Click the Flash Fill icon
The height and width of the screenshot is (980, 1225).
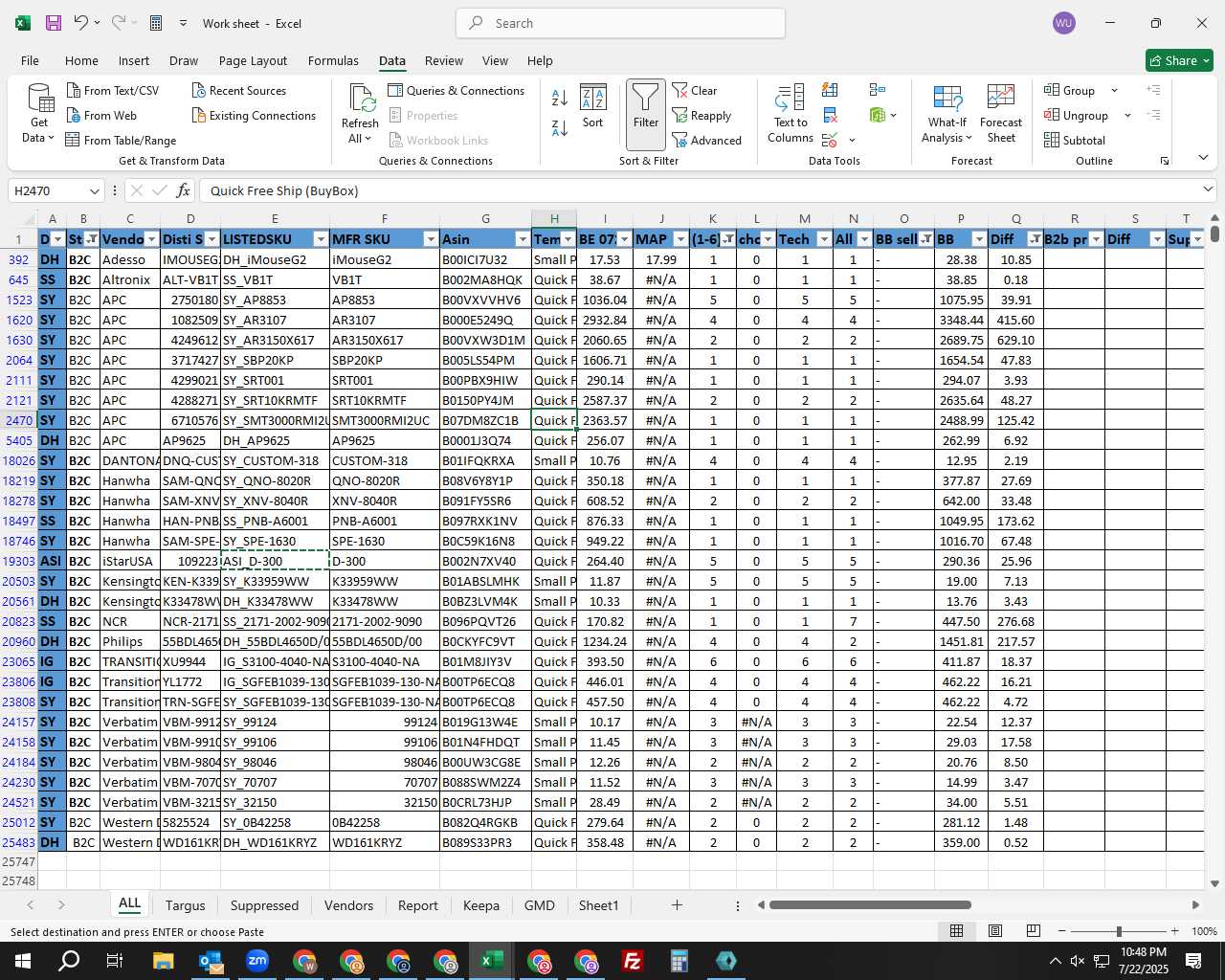click(830, 90)
